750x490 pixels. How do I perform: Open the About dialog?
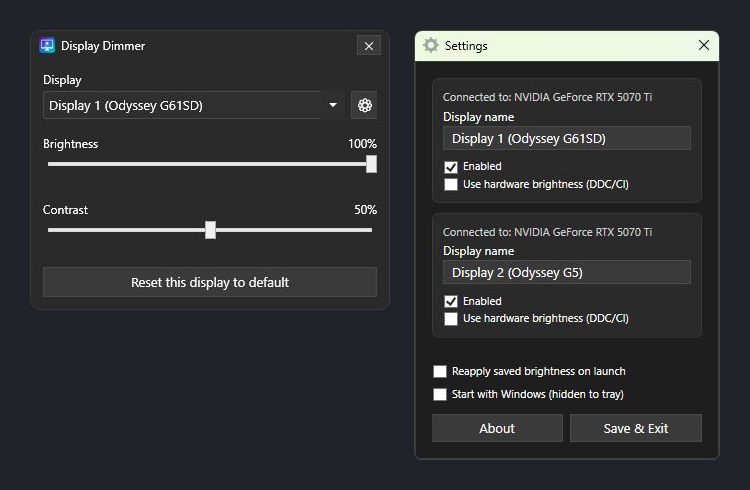tap(497, 428)
